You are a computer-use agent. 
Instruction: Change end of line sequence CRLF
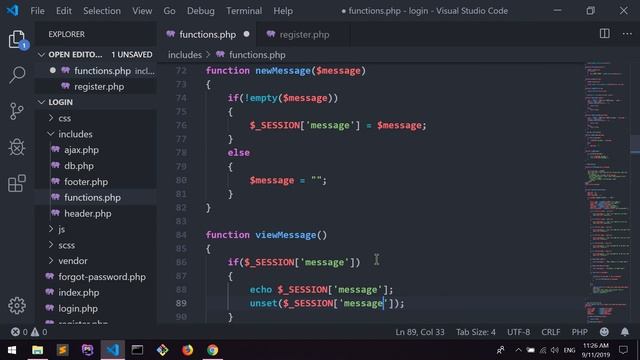coord(551,332)
